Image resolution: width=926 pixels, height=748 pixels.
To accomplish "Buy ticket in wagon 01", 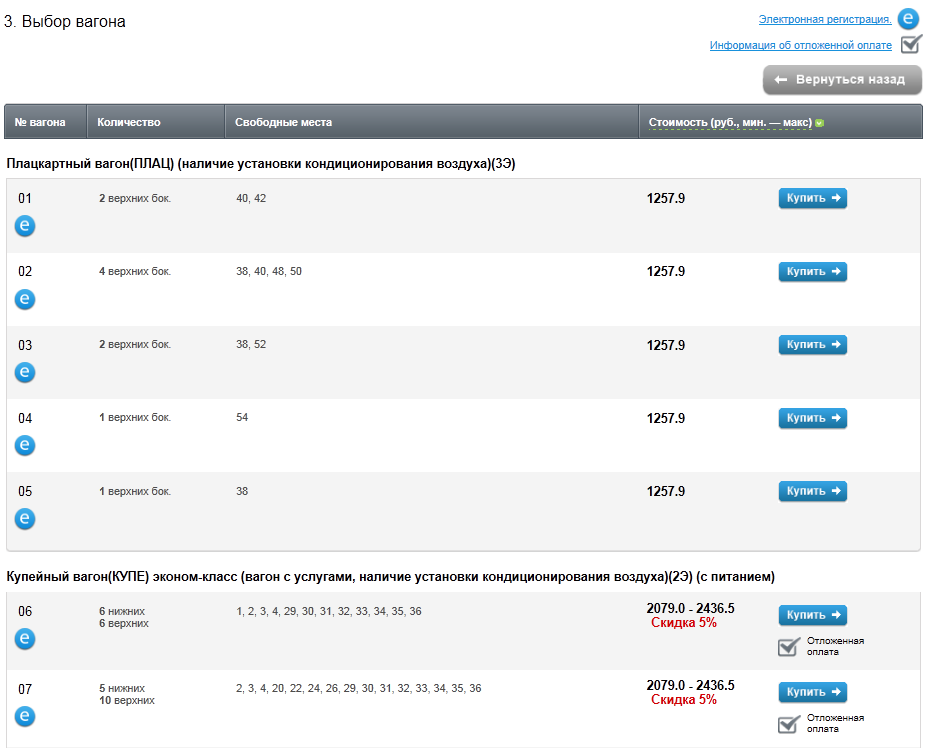I will (x=813, y=198).
